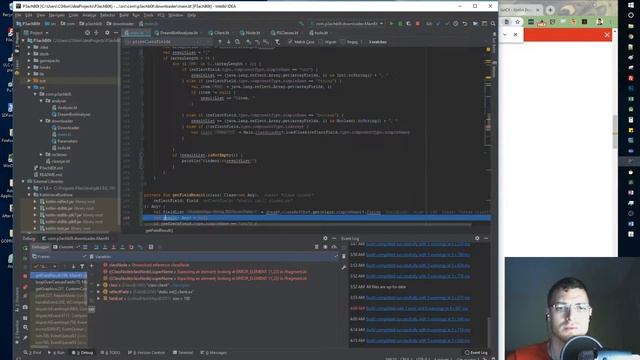Hide the Project tool window
640x360 pixels.
coord(116,33)
